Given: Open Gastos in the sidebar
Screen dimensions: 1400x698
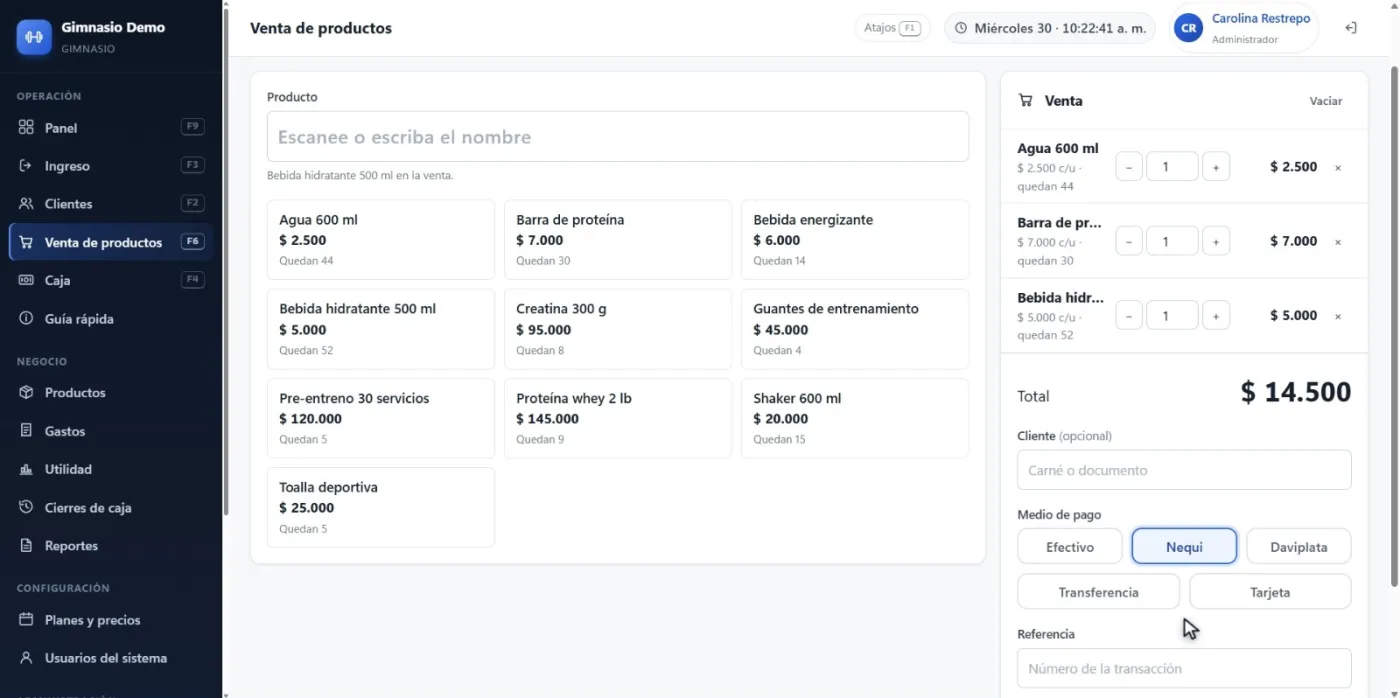Looking at the screenshot, I should tap(111, 431).
